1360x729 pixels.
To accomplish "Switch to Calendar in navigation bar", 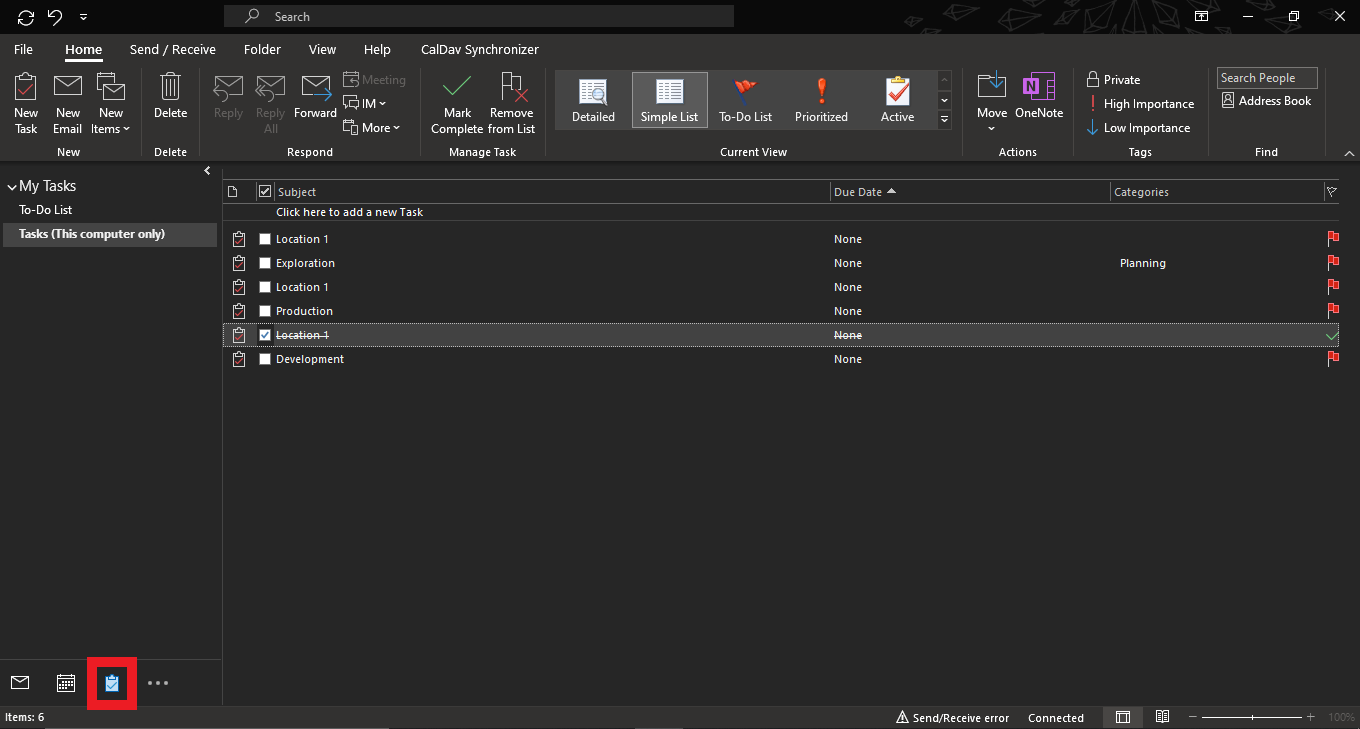I will [66, 683].
